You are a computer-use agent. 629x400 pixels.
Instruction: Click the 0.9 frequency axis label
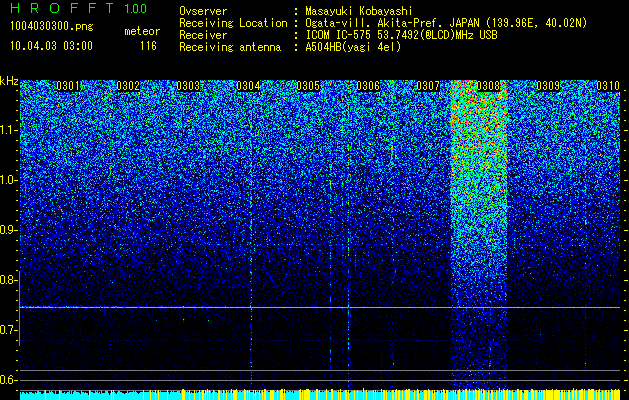(x=7, y=230)
